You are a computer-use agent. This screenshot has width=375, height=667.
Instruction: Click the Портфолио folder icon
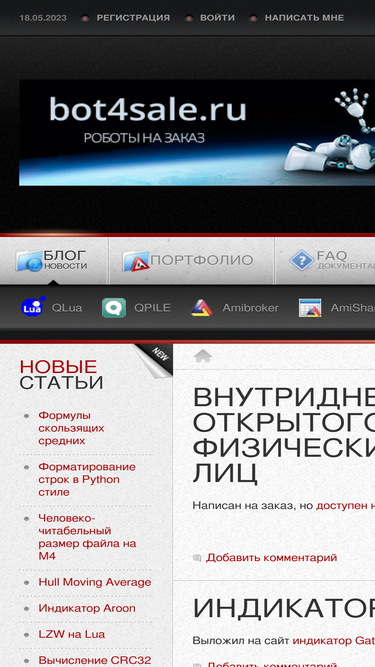click(x=136, y=261)
